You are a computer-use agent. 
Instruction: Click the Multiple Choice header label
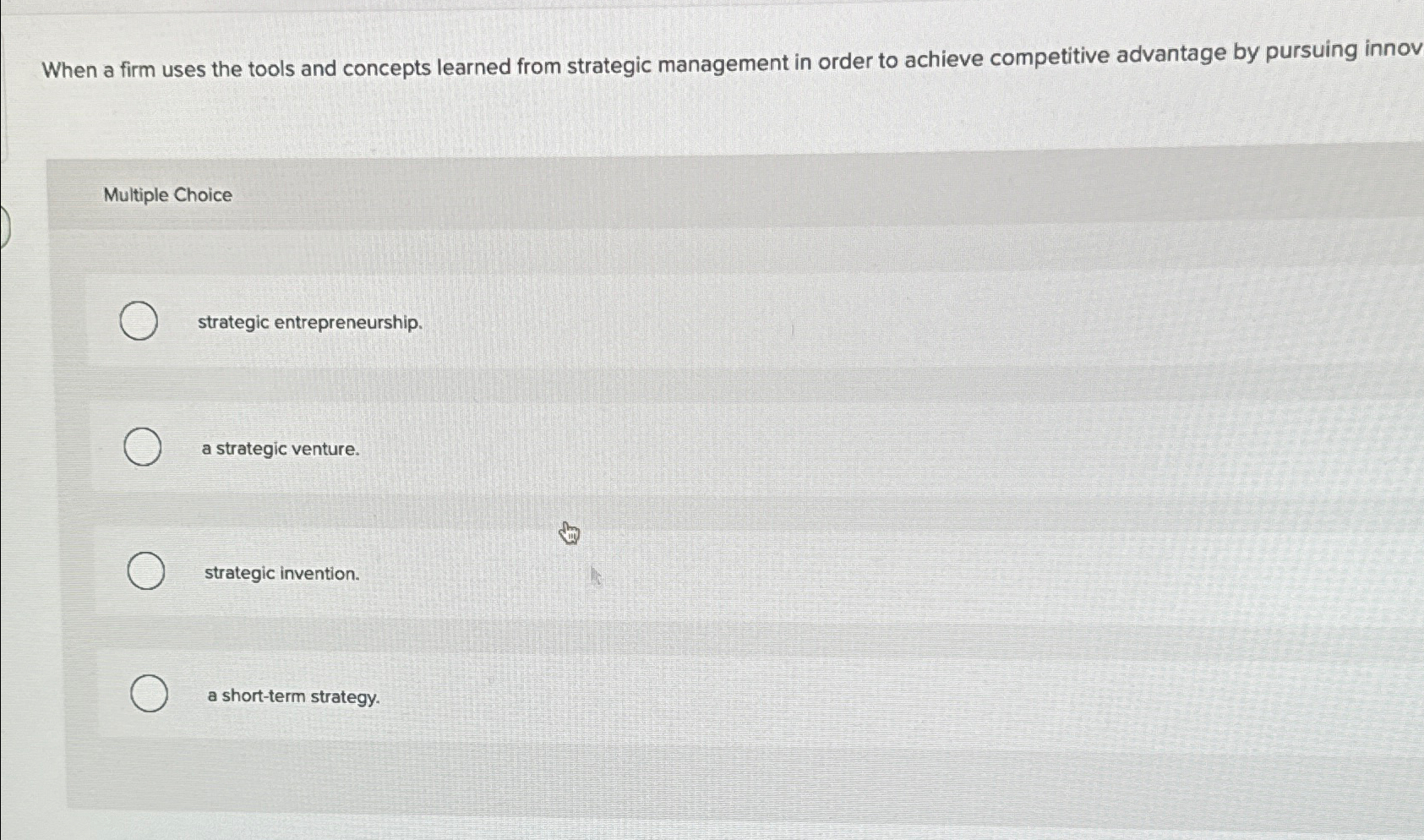click(x=166, y=195)
